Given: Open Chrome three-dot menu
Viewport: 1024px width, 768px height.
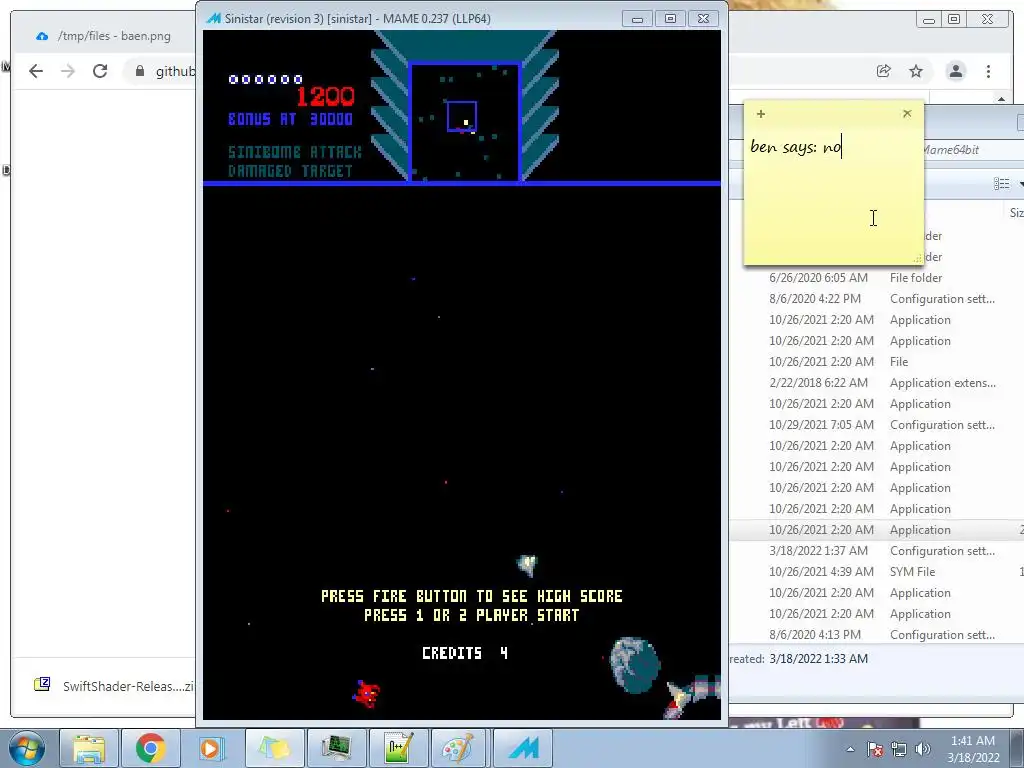Looking at the screenshot, I should point(988,71).
